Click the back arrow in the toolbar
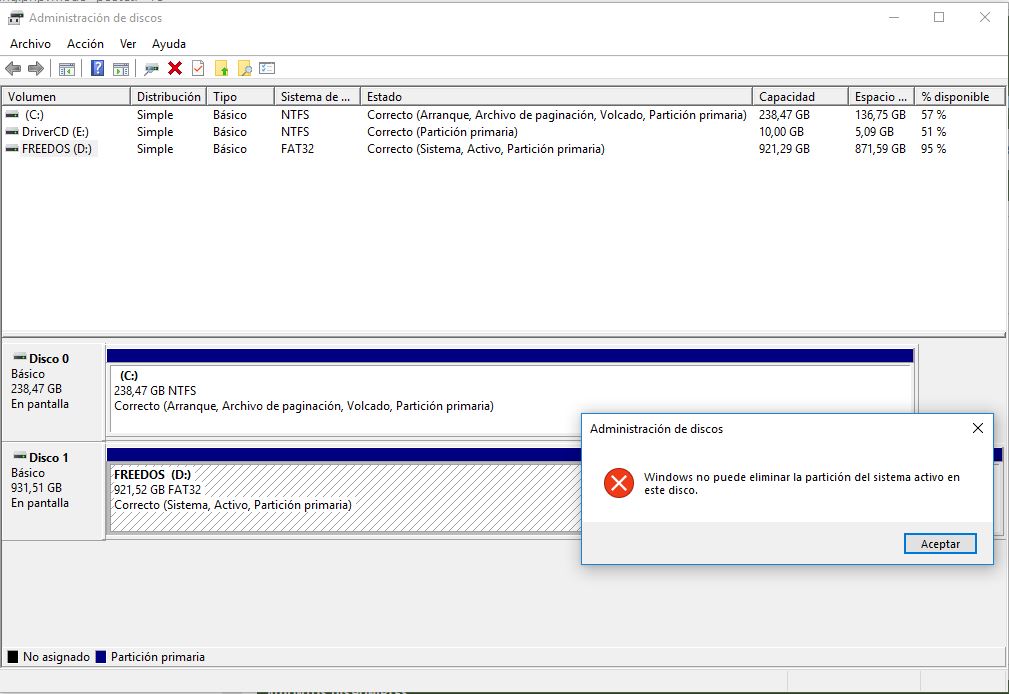The height and width of the screenshot is (694, 1009). click(x=13, y=69)
